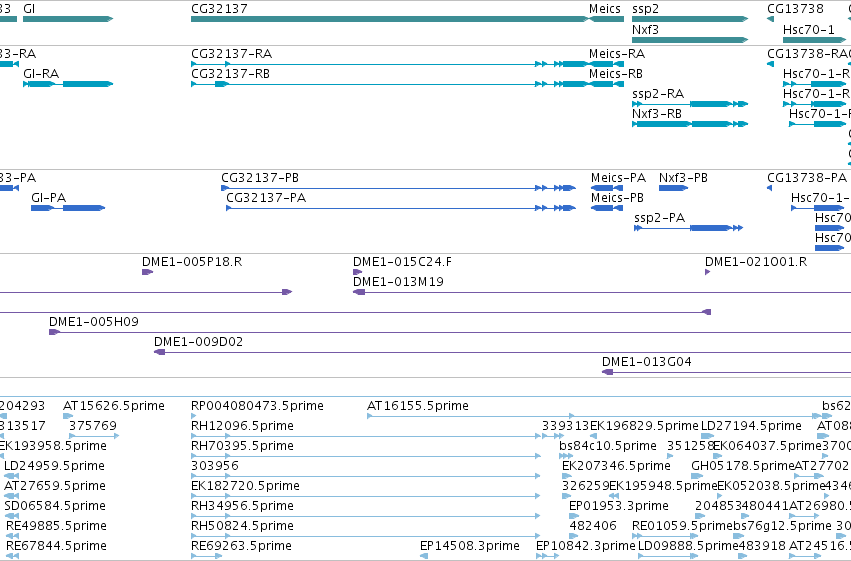Select the DME1-013G04 BAC clone
851x561 pixels.
726,373
